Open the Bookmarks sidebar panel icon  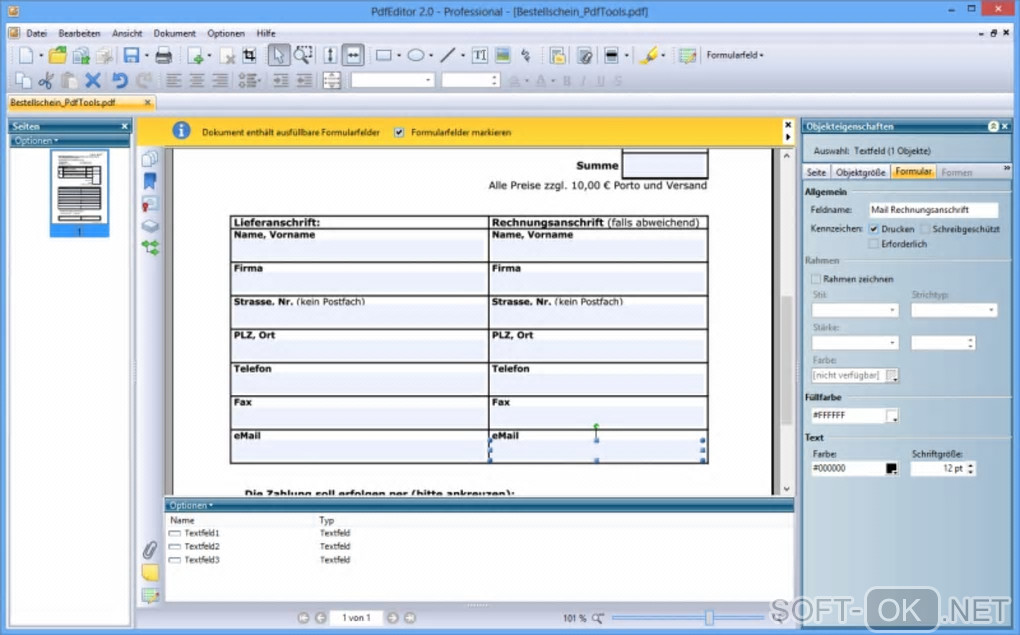[x=150, y=181]
